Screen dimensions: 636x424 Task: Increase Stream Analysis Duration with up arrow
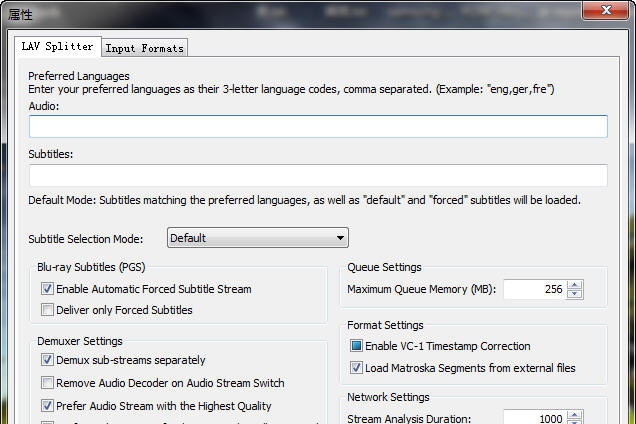pyautogui.click(x=575, y=415)
